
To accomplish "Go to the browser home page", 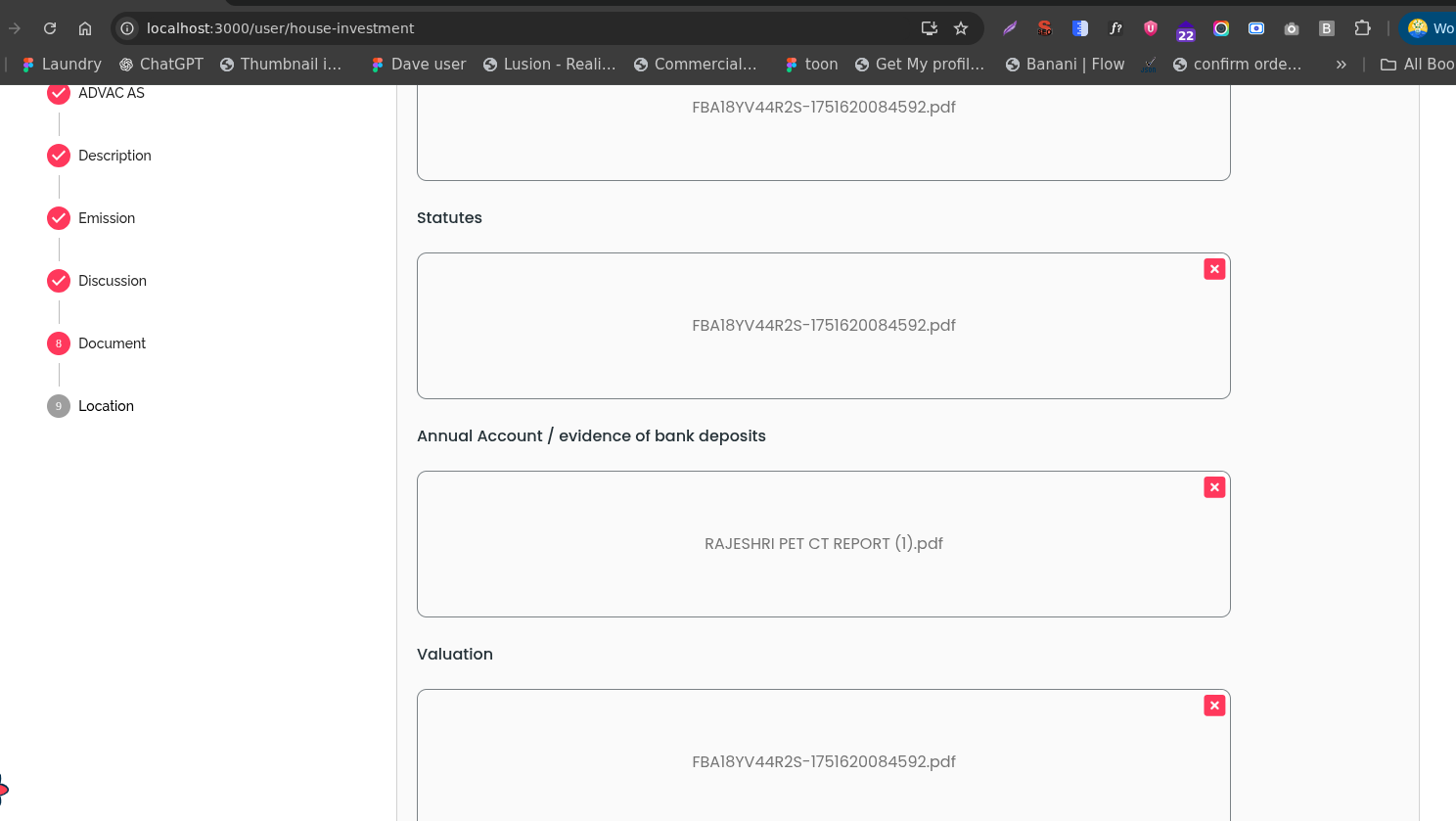I will click(85, 28).
